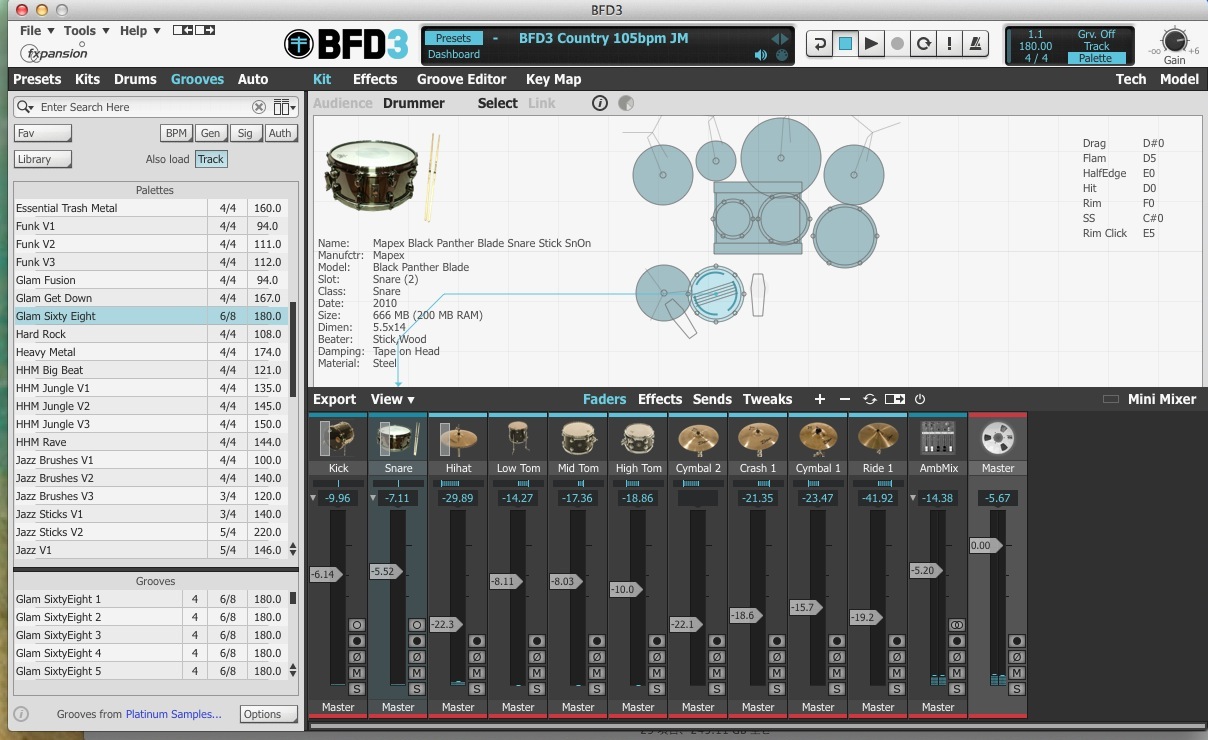Click the next preset arrow in the preset display
This screenshot has height=740, width=1208.
[x=784, y=39]
